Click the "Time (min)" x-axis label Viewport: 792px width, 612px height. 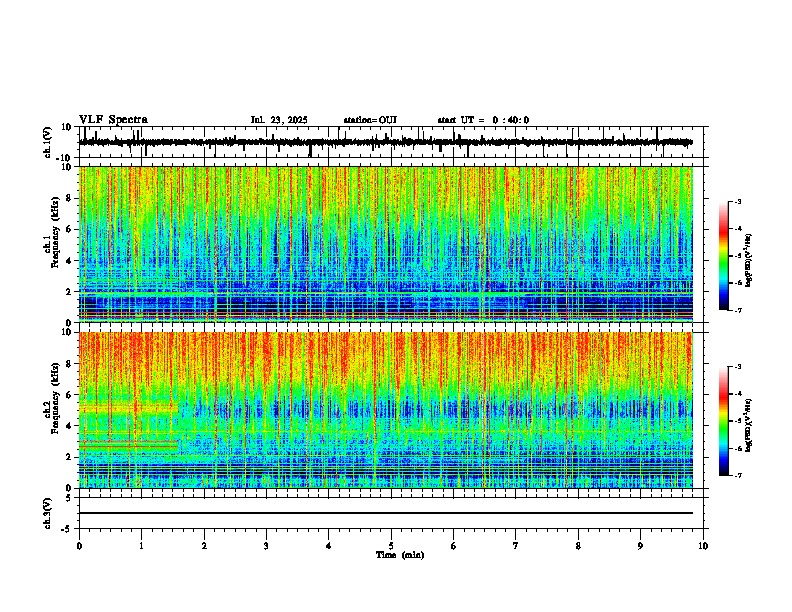400,555
